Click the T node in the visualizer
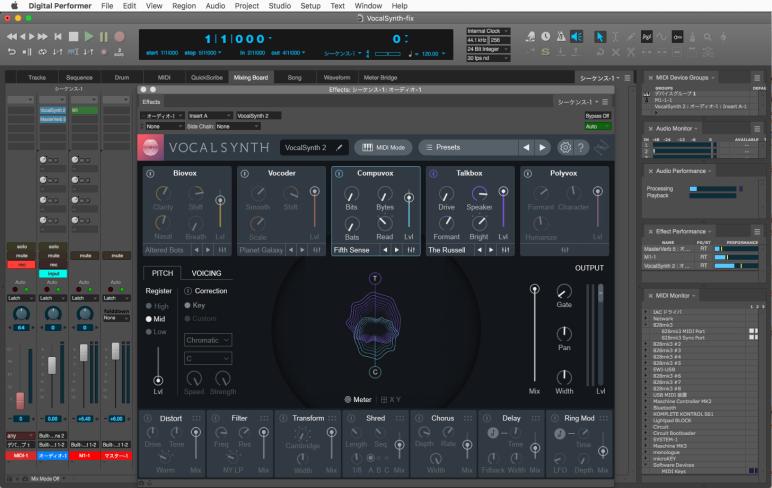This screenshot has width=772, height=488. [375, 279]
